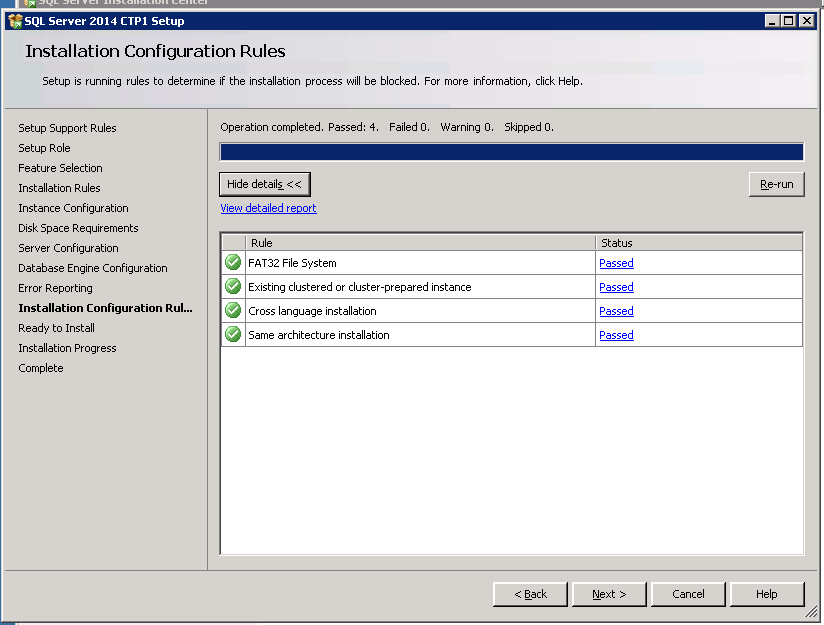This screenshot has width=824, height=625.
Task: Open Help for this setup page
Action: pos(766,594)
